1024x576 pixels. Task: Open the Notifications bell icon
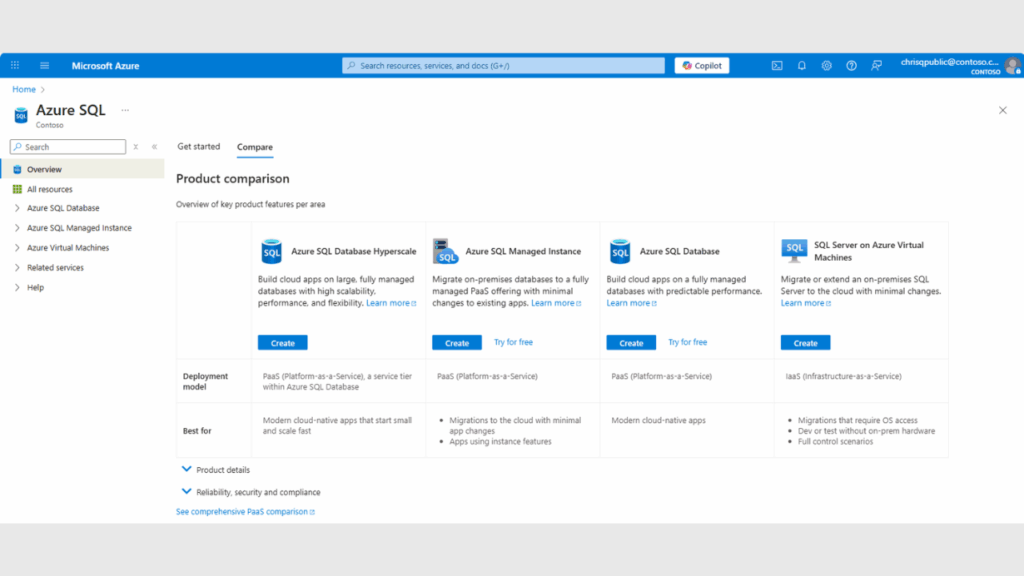click(x=802, y=65)
